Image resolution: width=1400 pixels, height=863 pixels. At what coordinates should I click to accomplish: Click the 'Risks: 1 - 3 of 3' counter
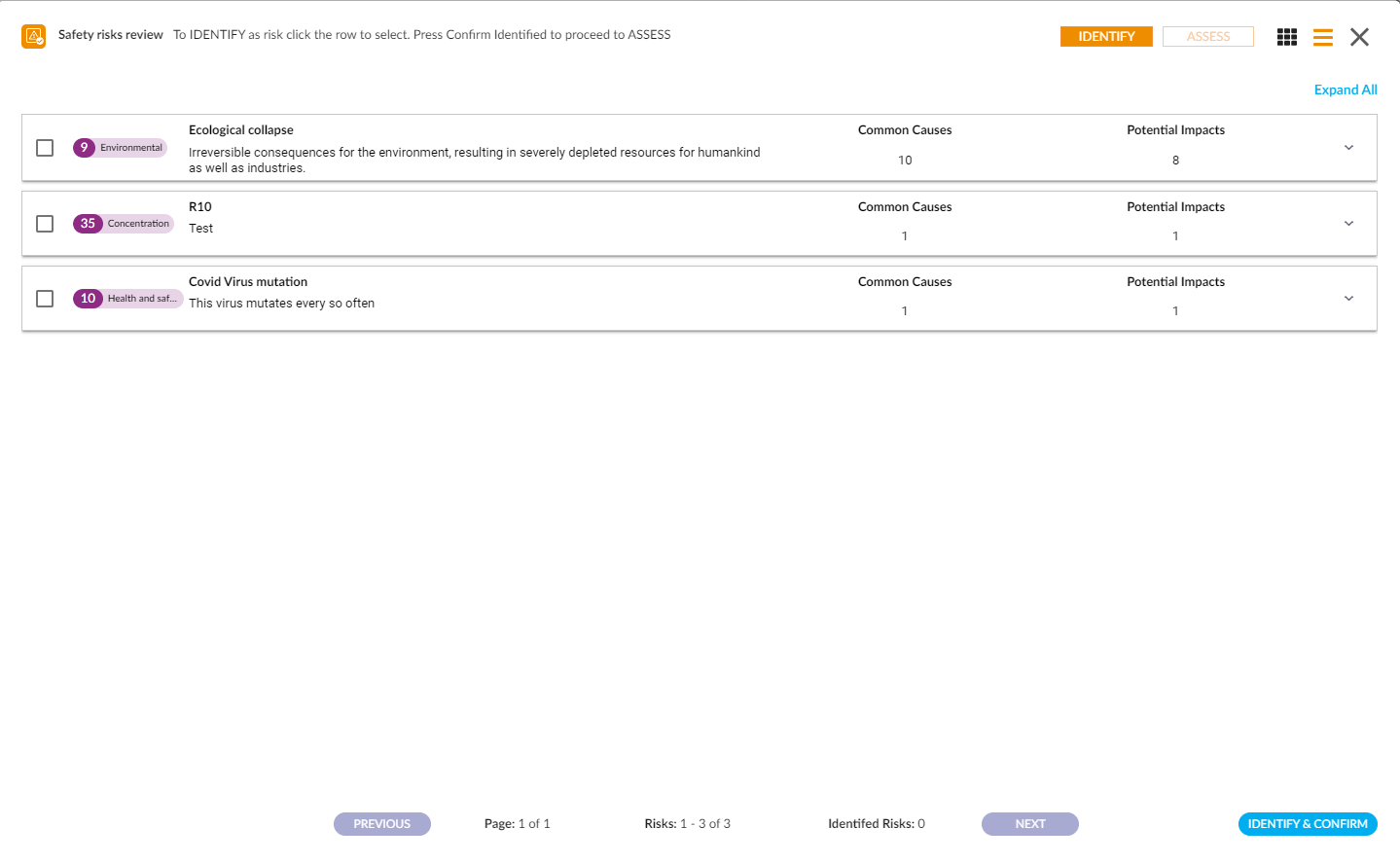pyautogui.click(x=688, y=824)
